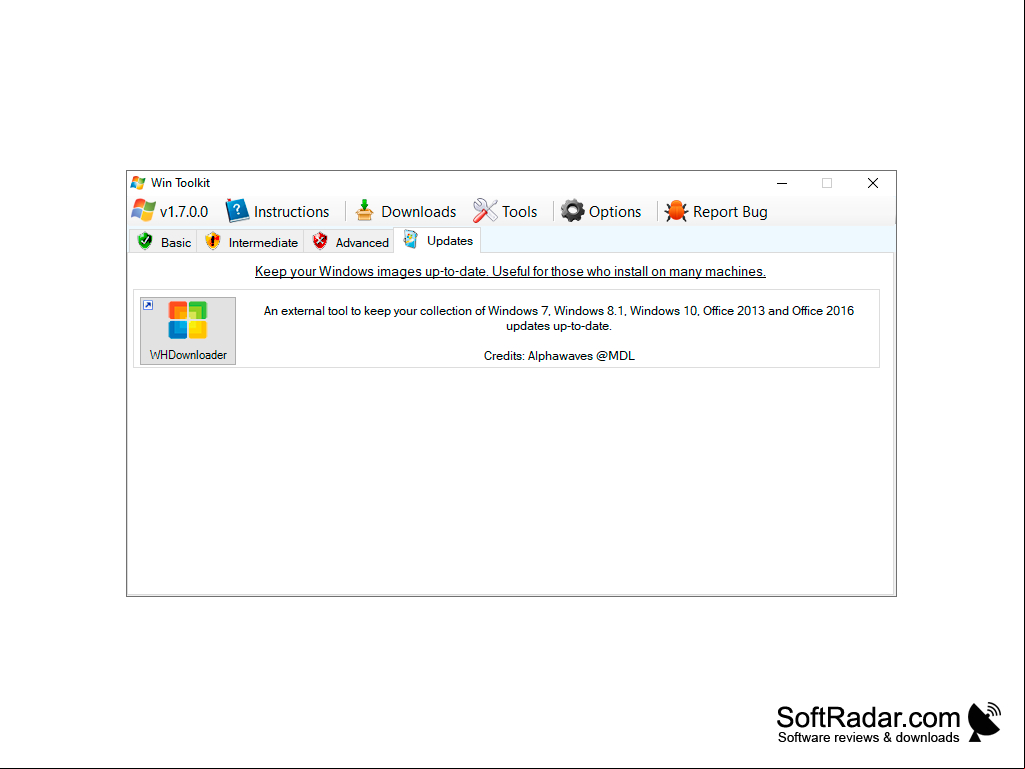Click the Tools wrench and screwdriver icon
The height and width of the screenshot is (769, 1025).
[x=485, y=211]
